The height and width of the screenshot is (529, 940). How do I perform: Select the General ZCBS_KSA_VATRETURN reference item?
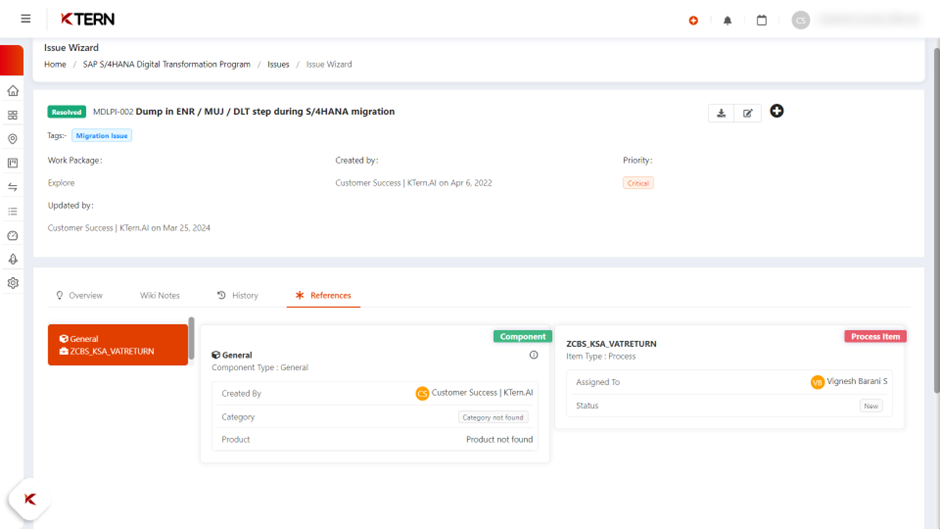pos(118,345)
